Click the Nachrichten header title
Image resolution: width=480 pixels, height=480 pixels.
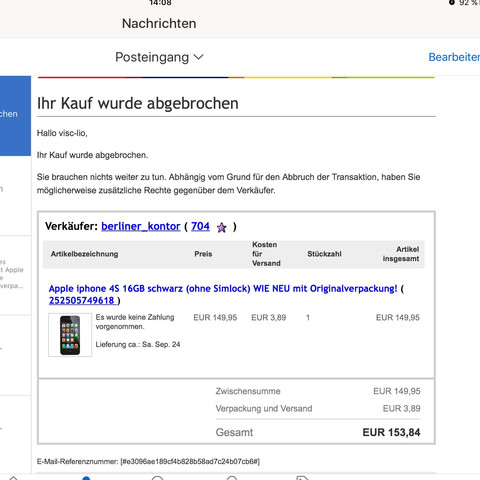click(159, 24)
